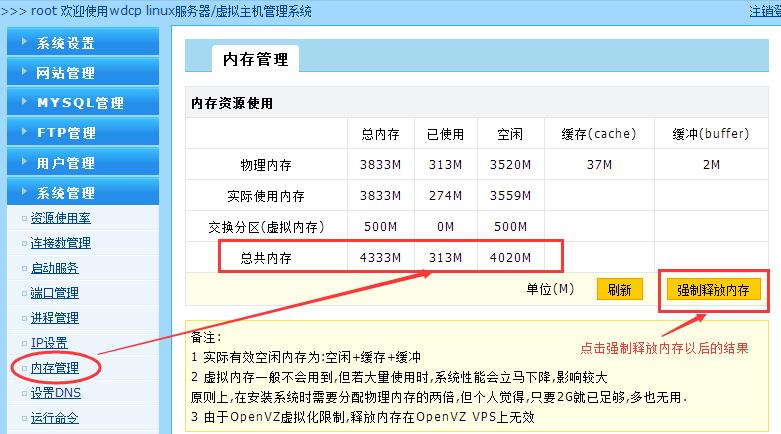Open the 启动服务 sidebar link
Viewport: 781px width, 434px height.
tap(55, 268)
